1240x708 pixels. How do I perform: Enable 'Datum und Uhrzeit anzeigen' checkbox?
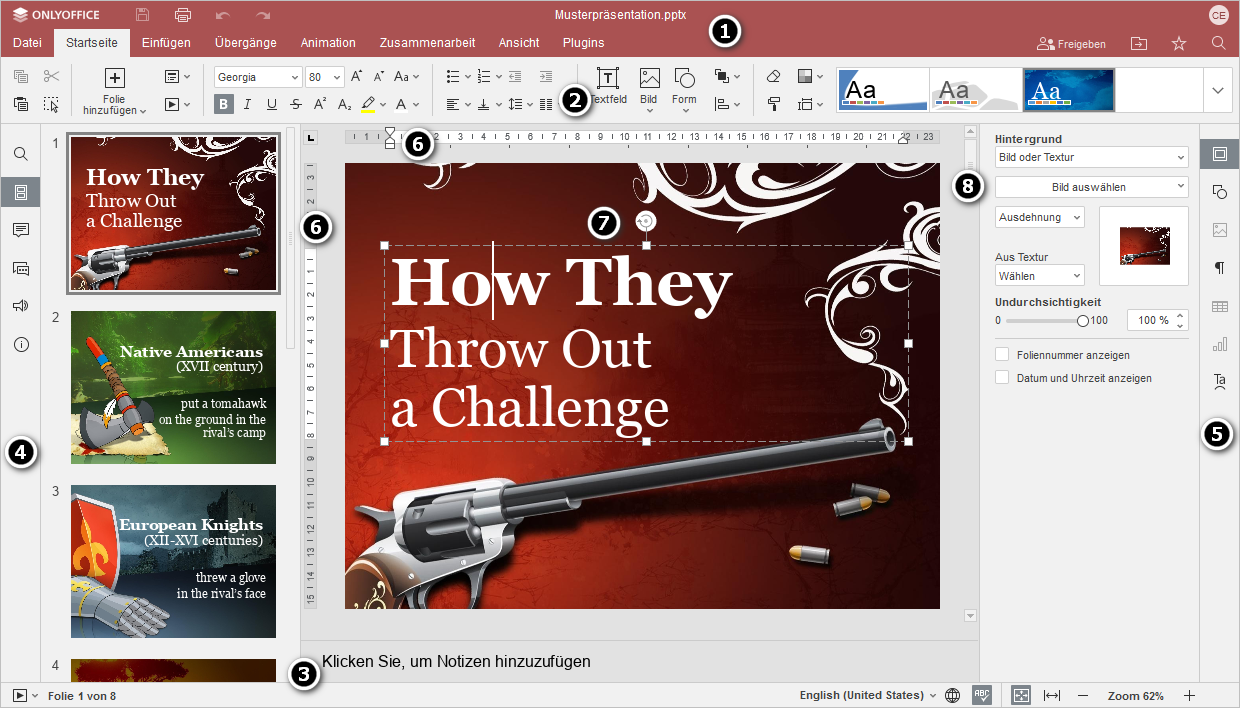1002,378
